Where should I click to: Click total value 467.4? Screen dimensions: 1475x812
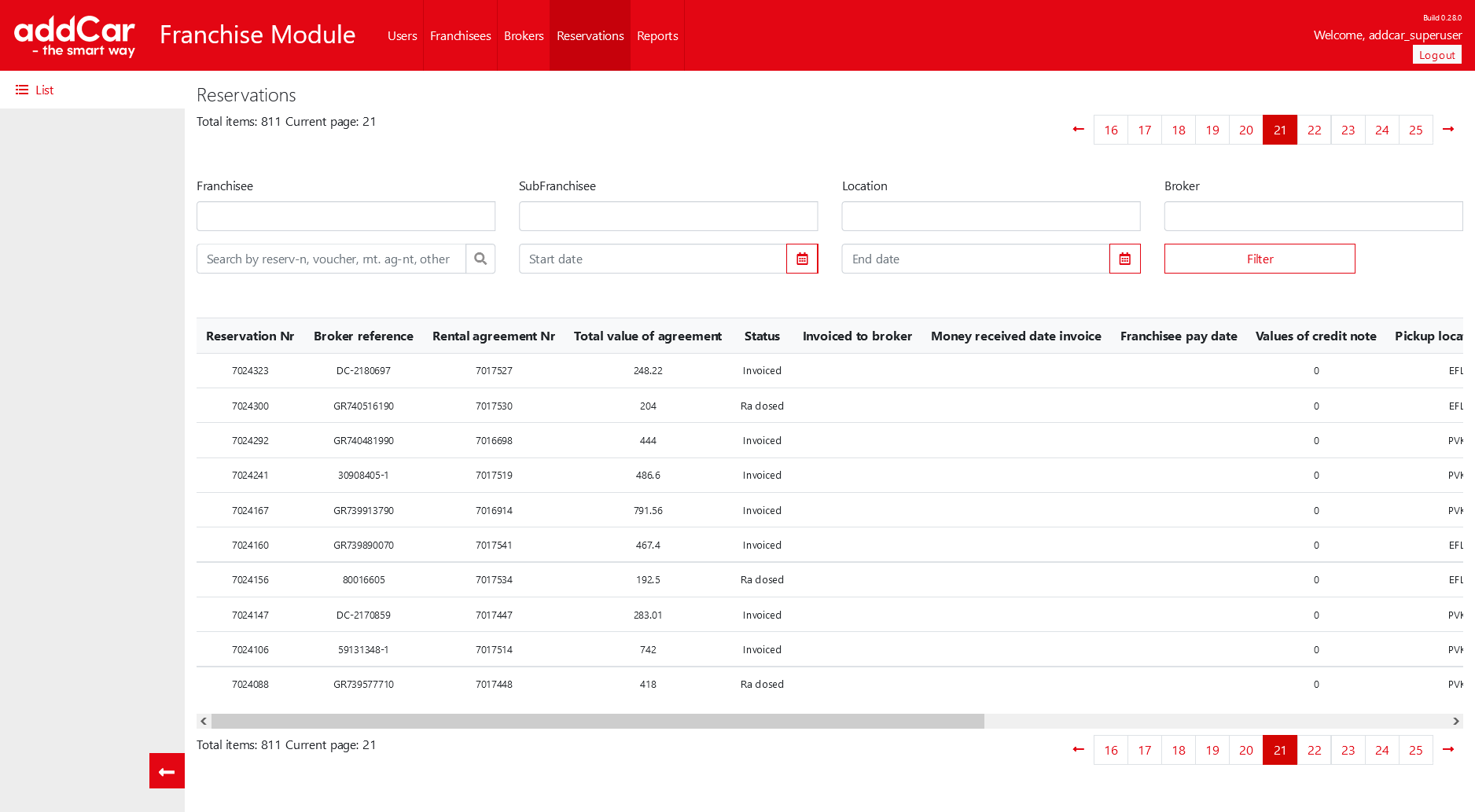click(x=648, y=546)
